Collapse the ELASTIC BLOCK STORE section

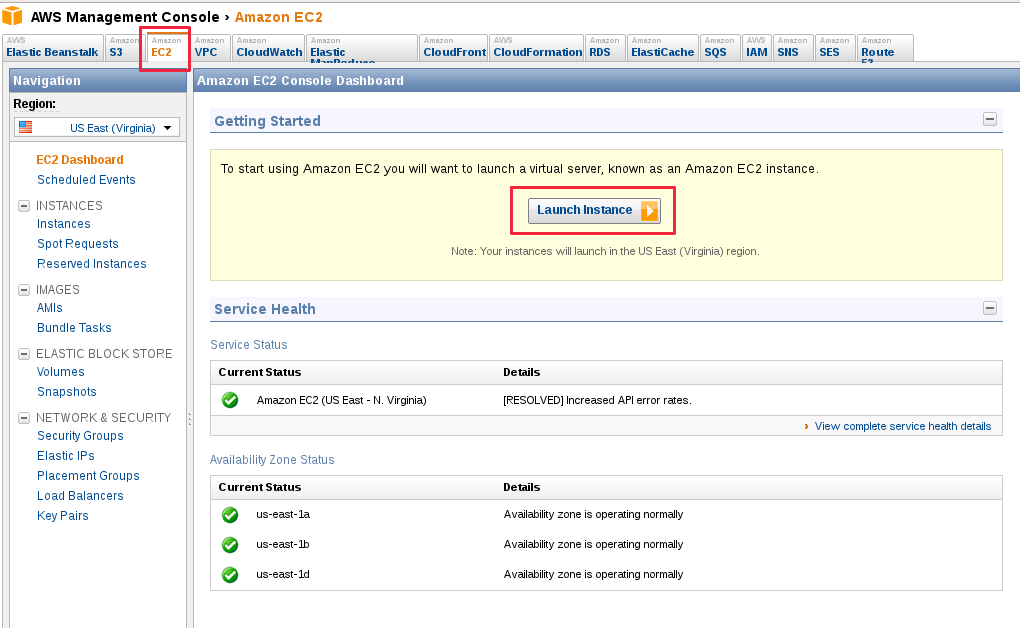[x=24, y=354]
